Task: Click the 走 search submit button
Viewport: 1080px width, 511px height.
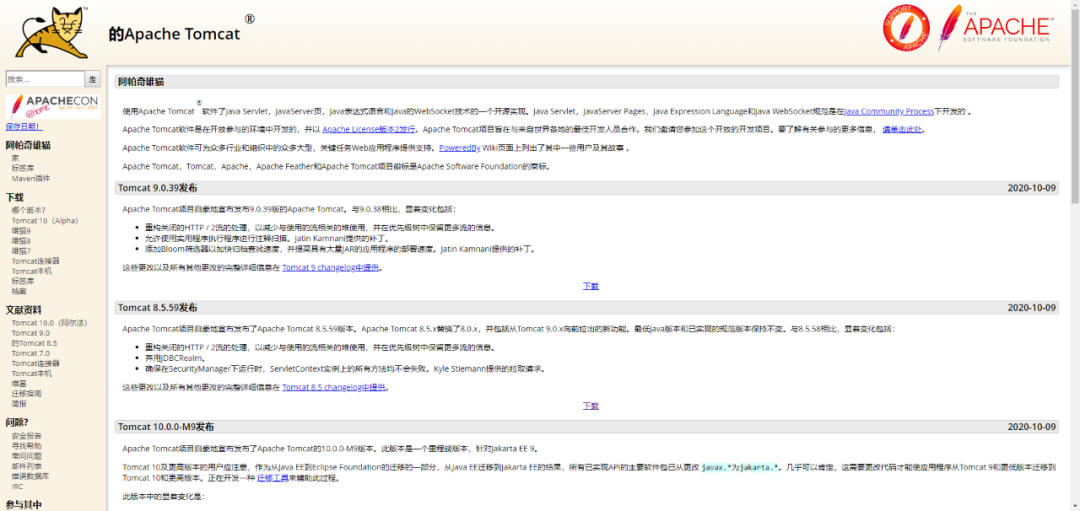Action: (x=93, y=79)
